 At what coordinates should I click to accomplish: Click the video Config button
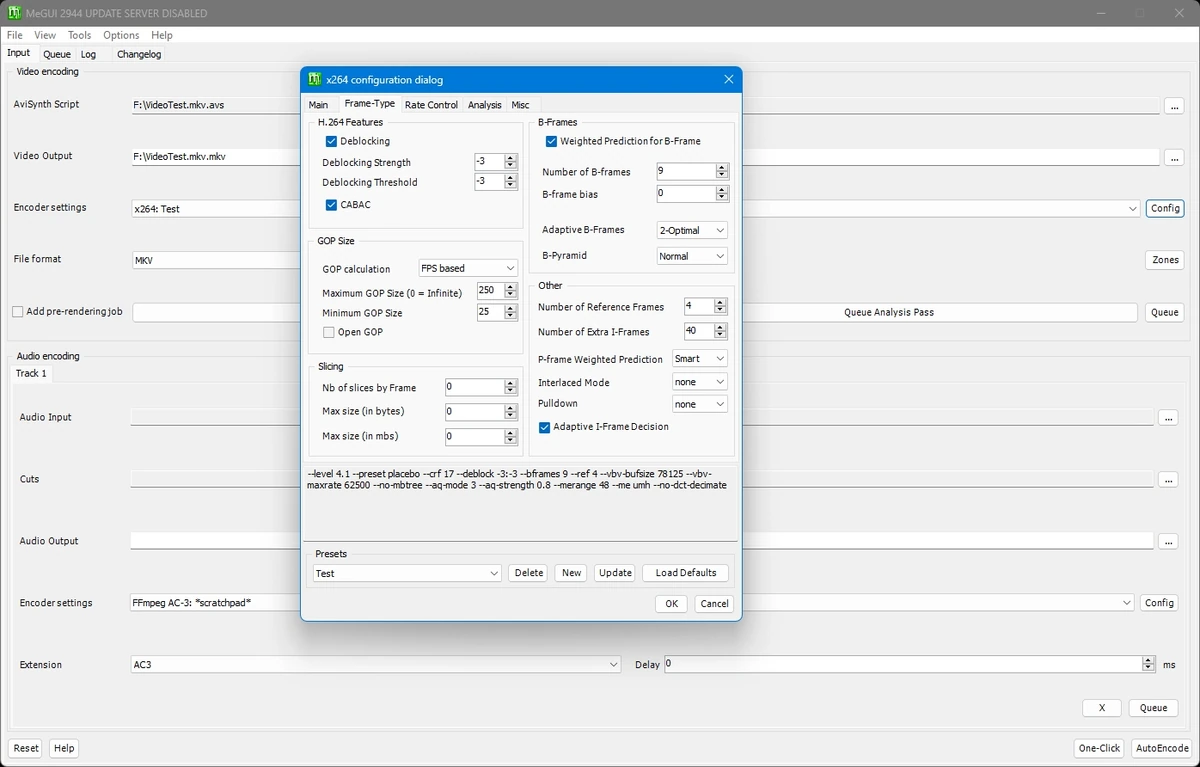[x=1165, y=209]
